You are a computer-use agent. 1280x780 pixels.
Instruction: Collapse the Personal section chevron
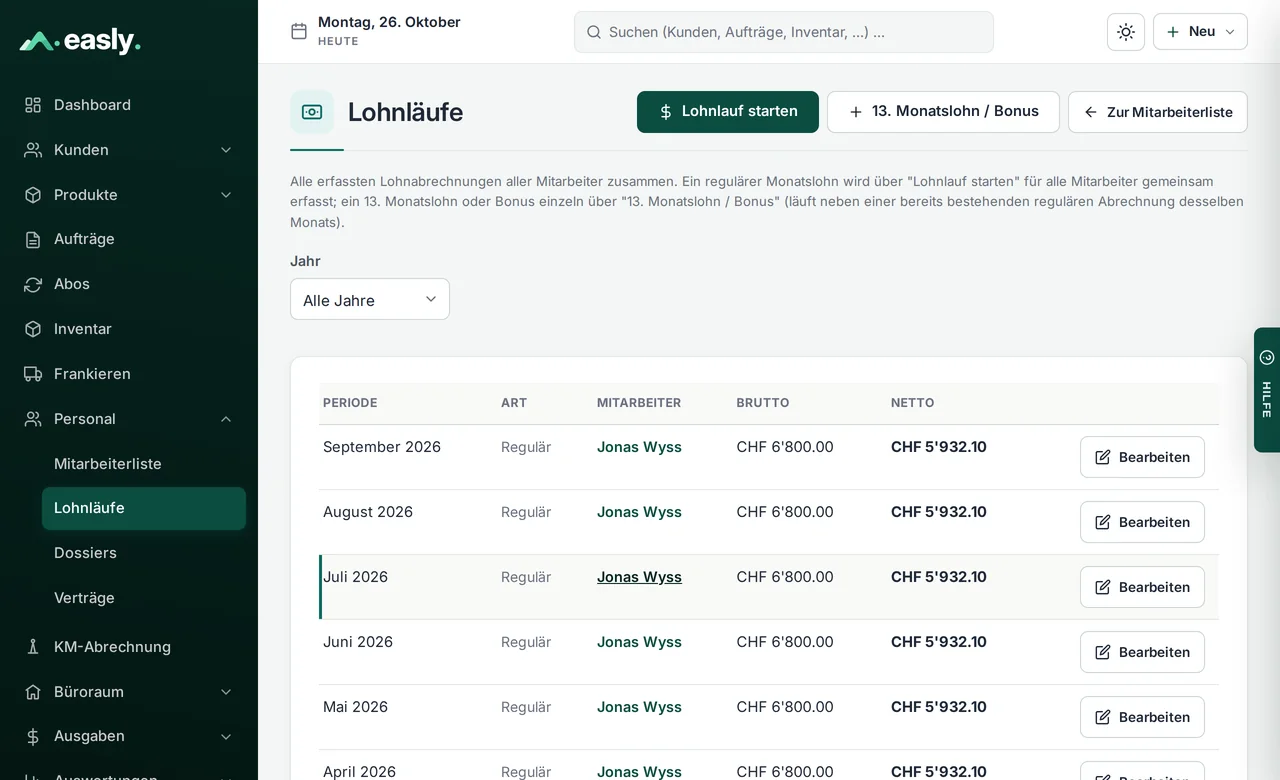[226, 419]
